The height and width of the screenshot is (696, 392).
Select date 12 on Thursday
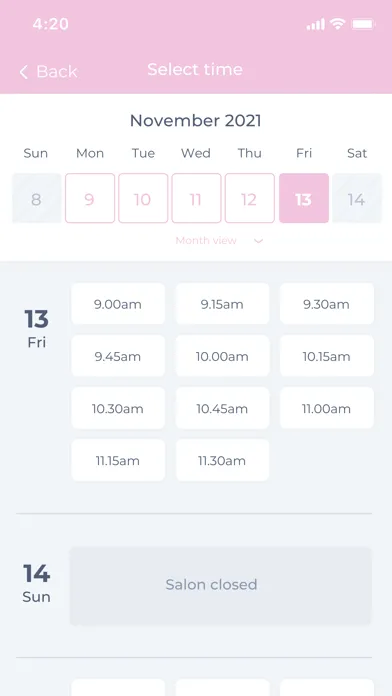(249, 198)
